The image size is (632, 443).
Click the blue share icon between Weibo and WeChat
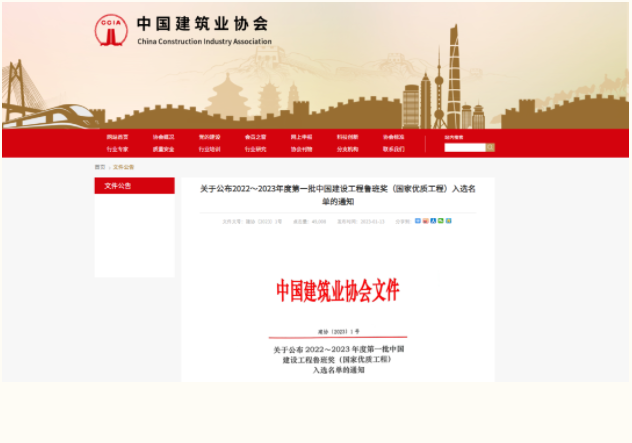[x=433, y=221]
